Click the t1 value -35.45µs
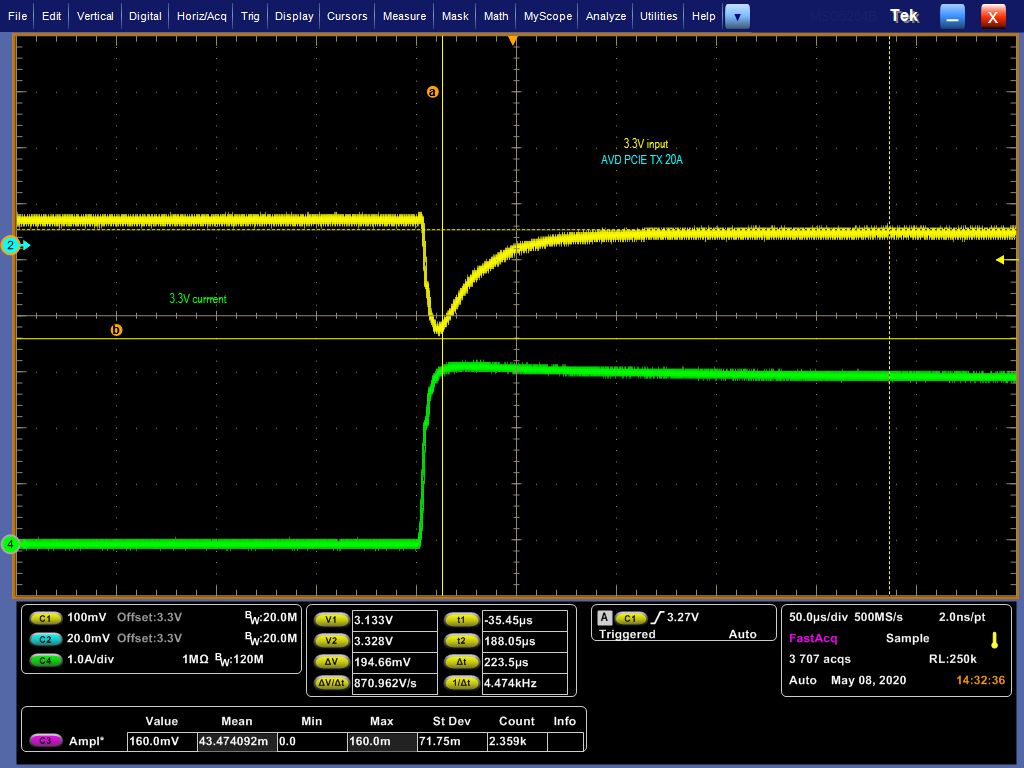This screenshot has width=1024, height=768. [x=524, y=620]
